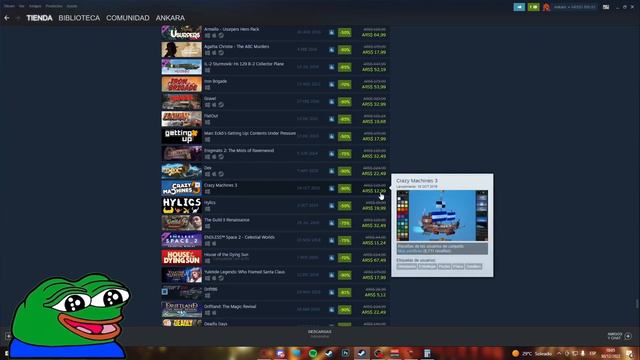Open the weather widget in the taskbar
The height and width of the screenshot is (360, 640).
pyautogui.click(x=532, y=353)
